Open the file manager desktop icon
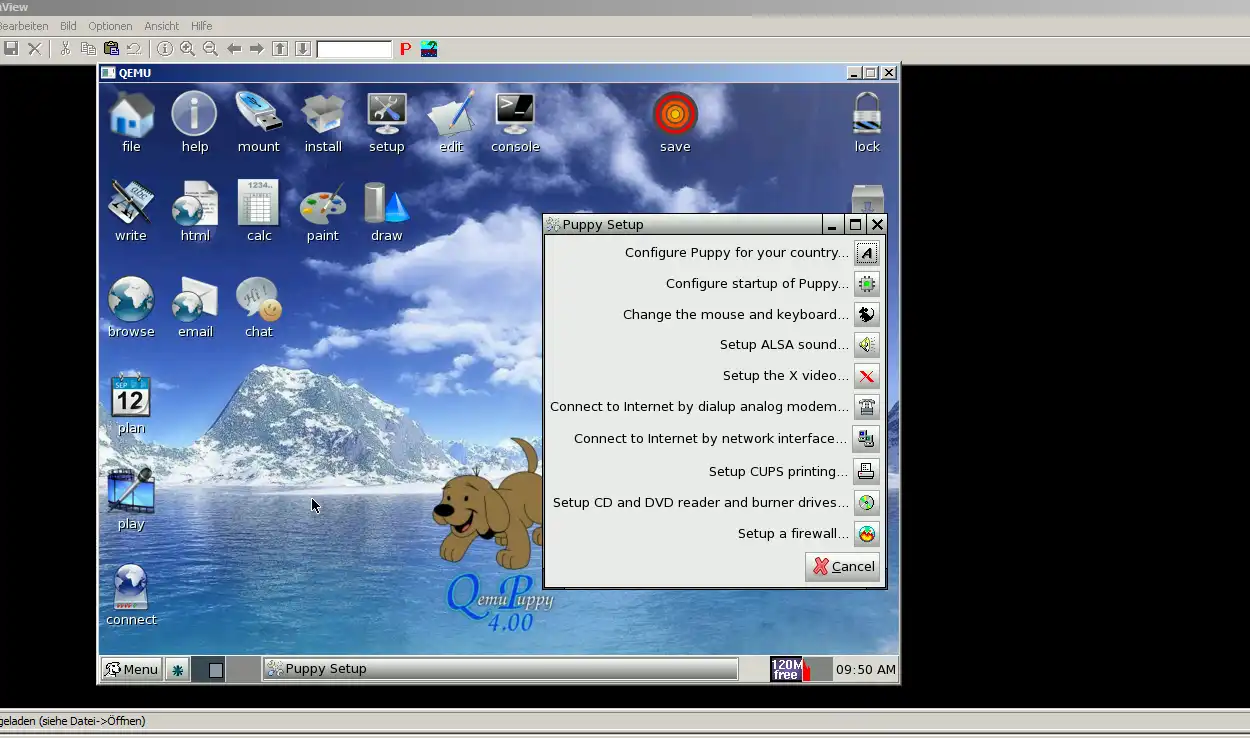1250x738 pixels. click(131, 123)
